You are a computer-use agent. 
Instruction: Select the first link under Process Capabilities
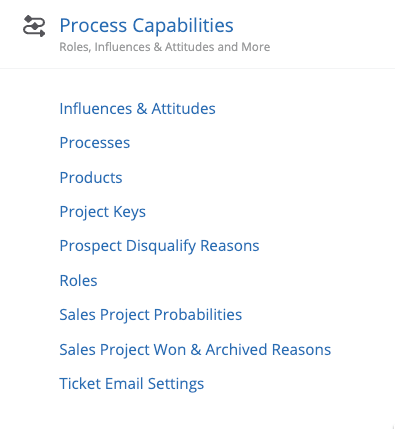(137, 109)
